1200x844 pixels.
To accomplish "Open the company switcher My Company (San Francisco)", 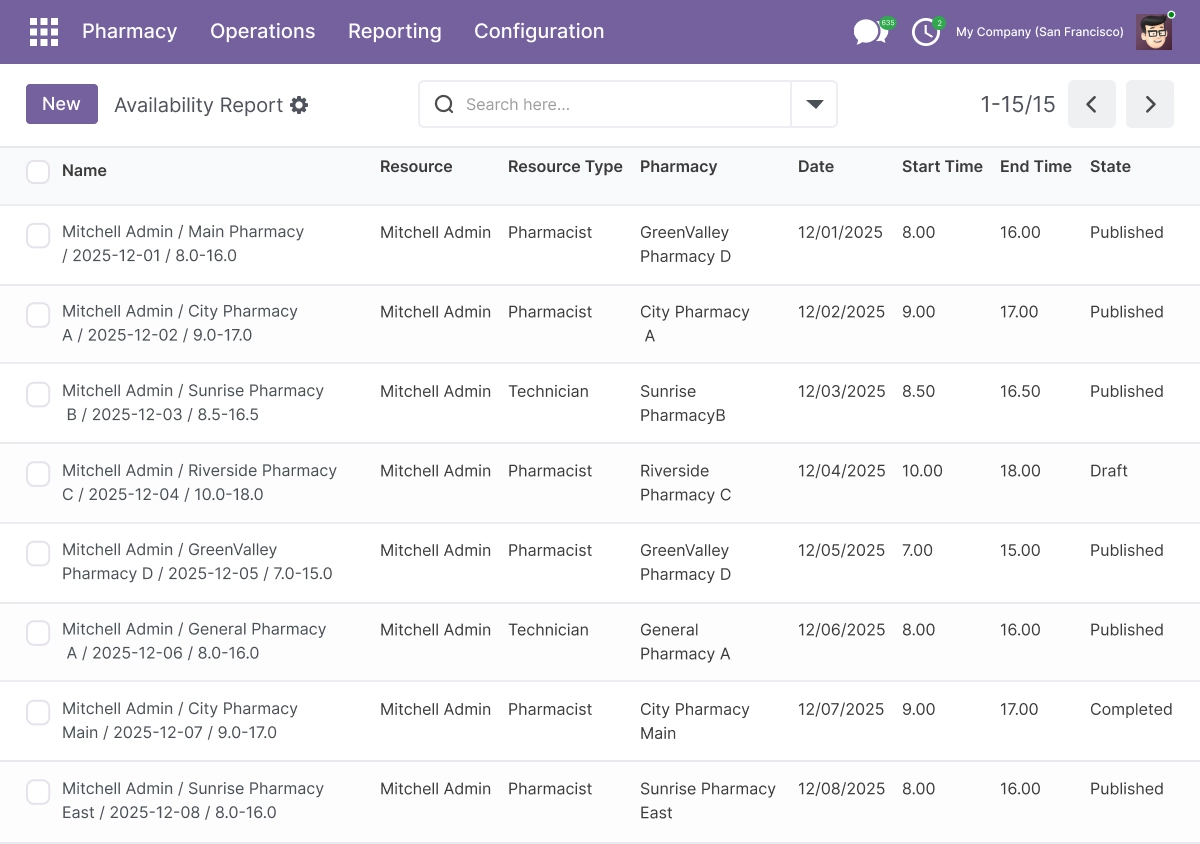I will tap(1040, 32).
